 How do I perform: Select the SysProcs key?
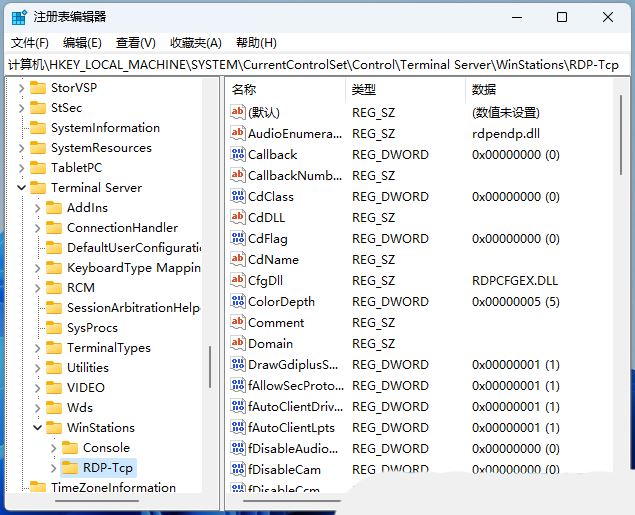pyautogui.click(x=92, y=328)
